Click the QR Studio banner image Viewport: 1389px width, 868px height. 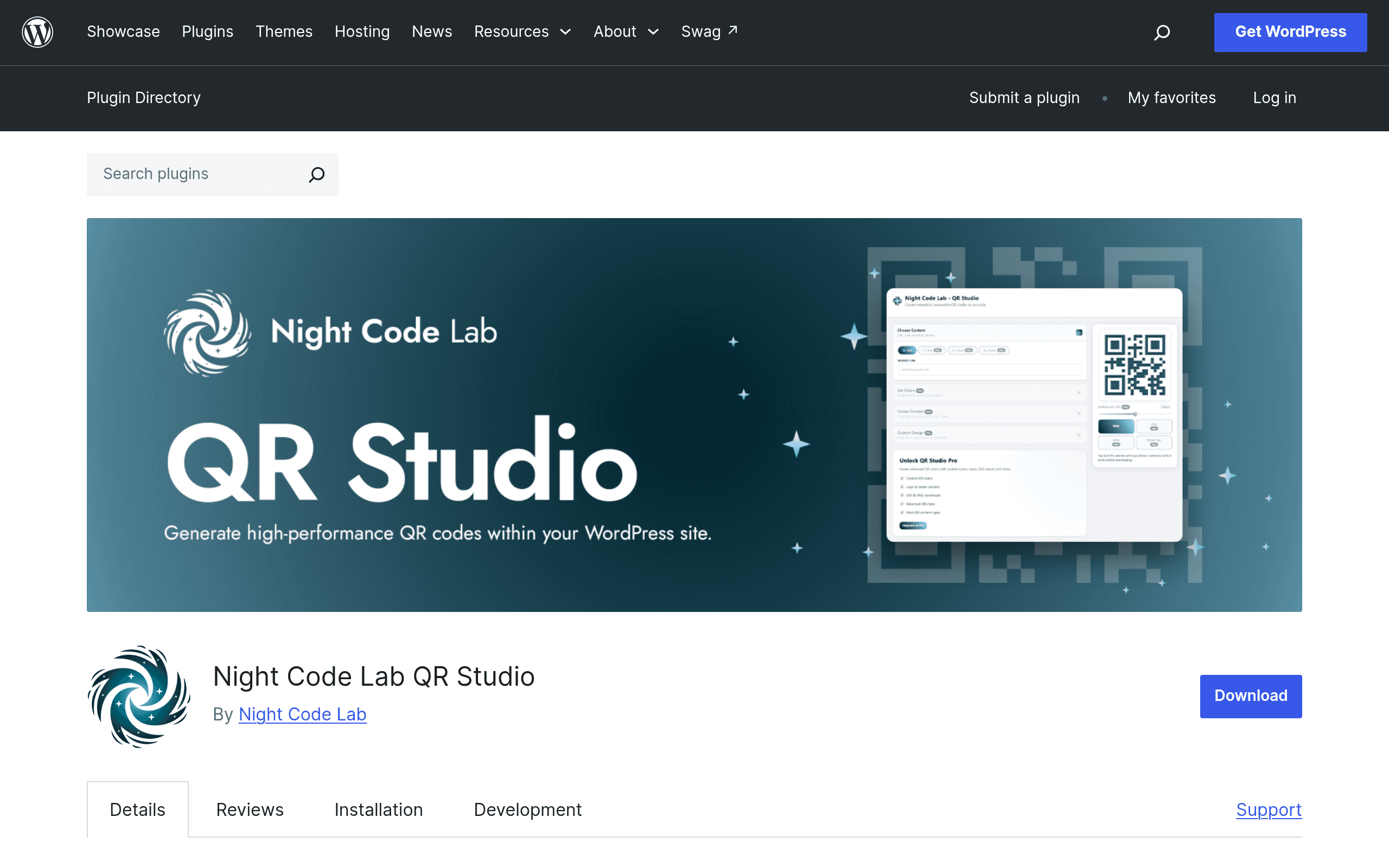tap(694, 414)
